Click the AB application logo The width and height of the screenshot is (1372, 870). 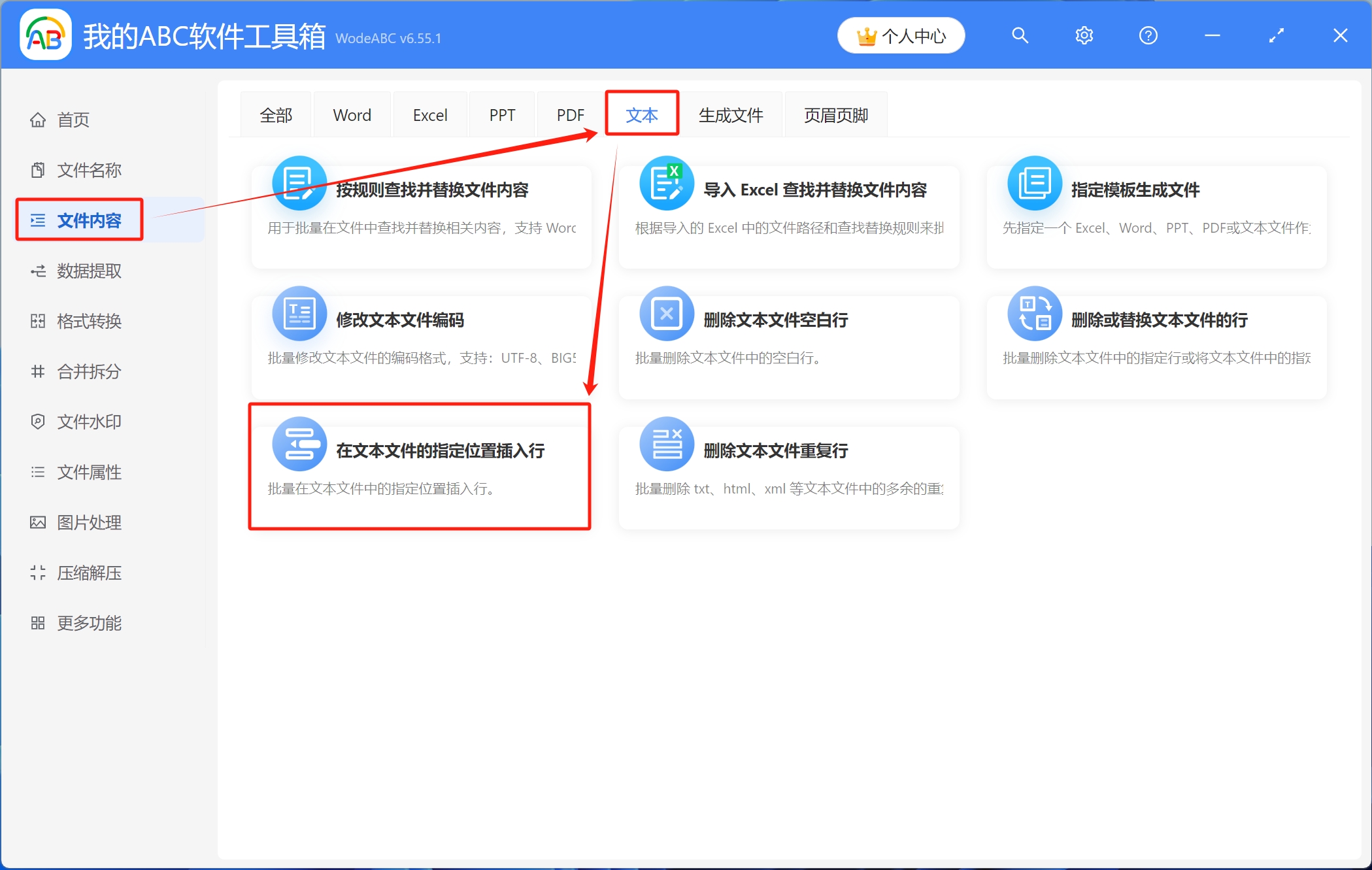pos(44,35)
